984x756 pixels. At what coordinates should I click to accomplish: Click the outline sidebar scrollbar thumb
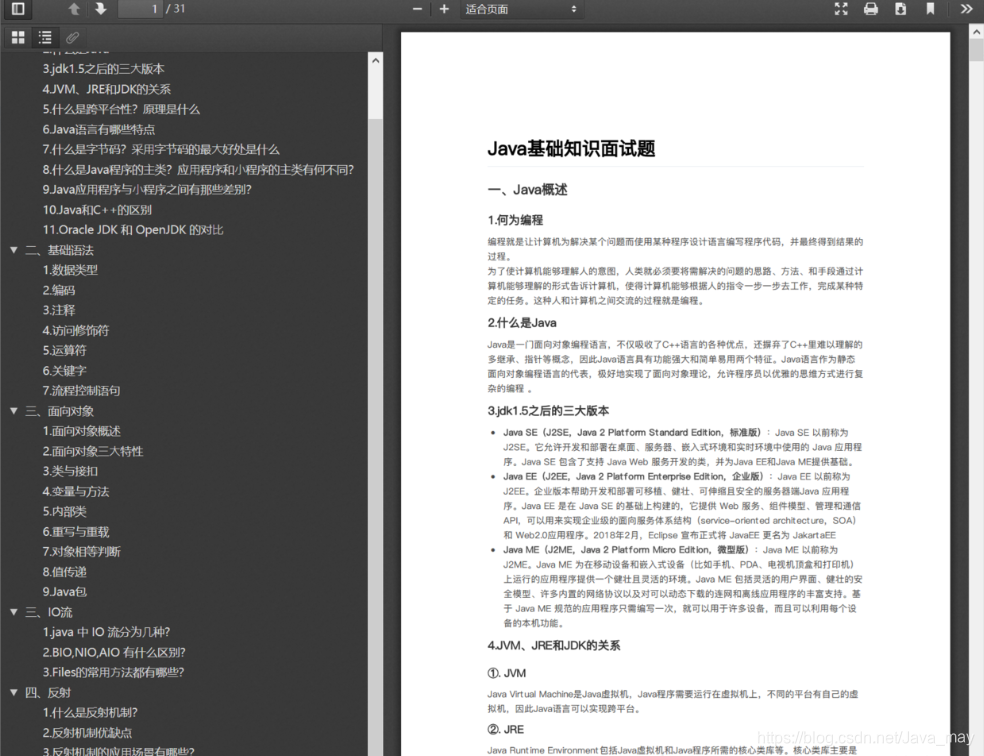tap(375, 93)
